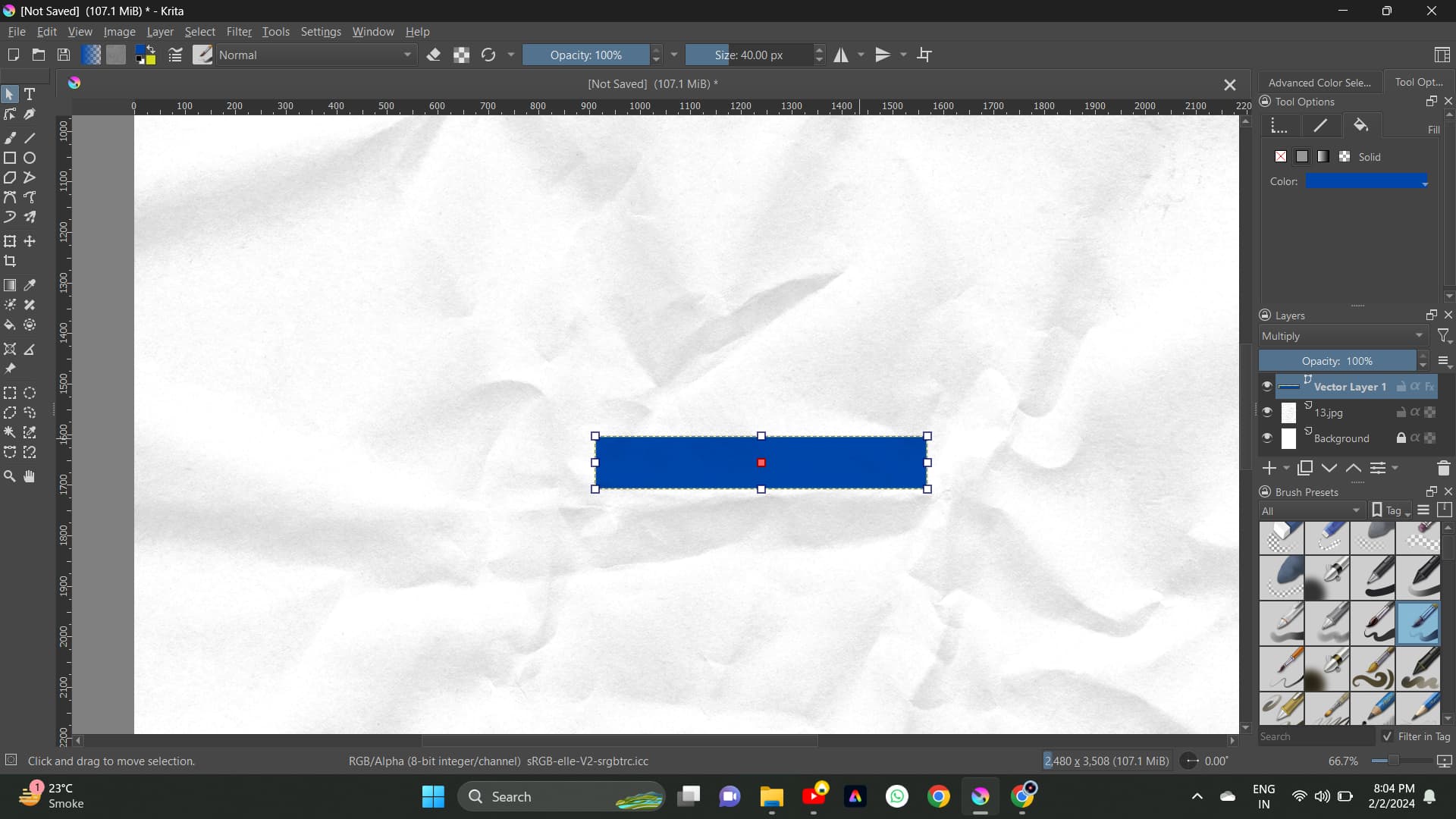Click the brush presets Search field
The height and width of the screenshot is (819, 1456).
[x=1316, y=736]
